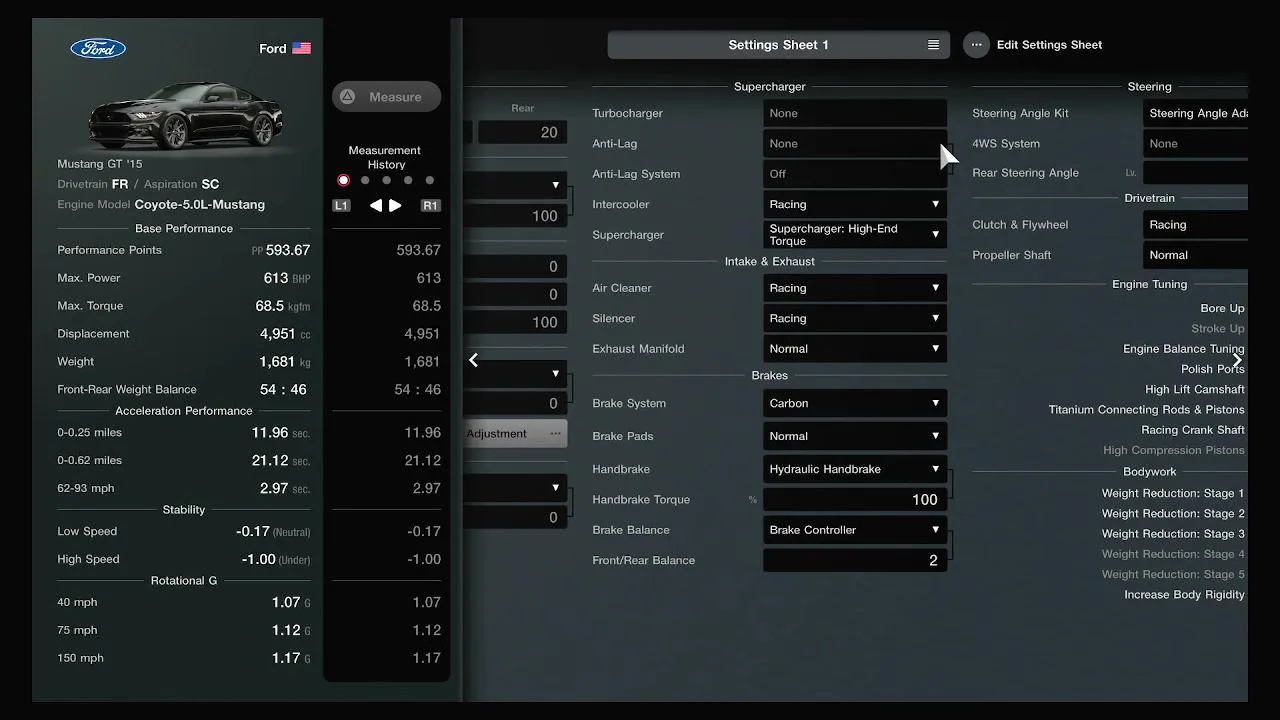Open the Silencer Racing dropdown
Viewport: 1280px width, 720px height.
tap(854, 318)
